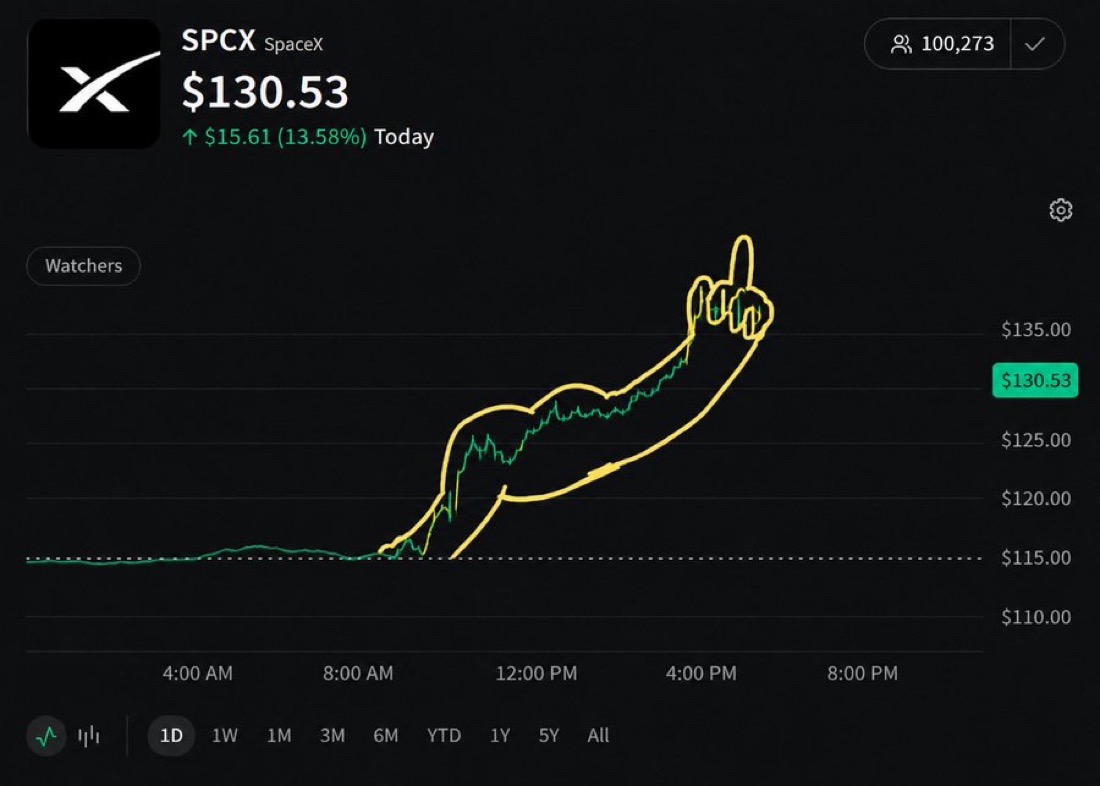The height and width of the screenshot is (786, 1100).
Task: Click the large $130.53 price
Action: tap(265, 92)
